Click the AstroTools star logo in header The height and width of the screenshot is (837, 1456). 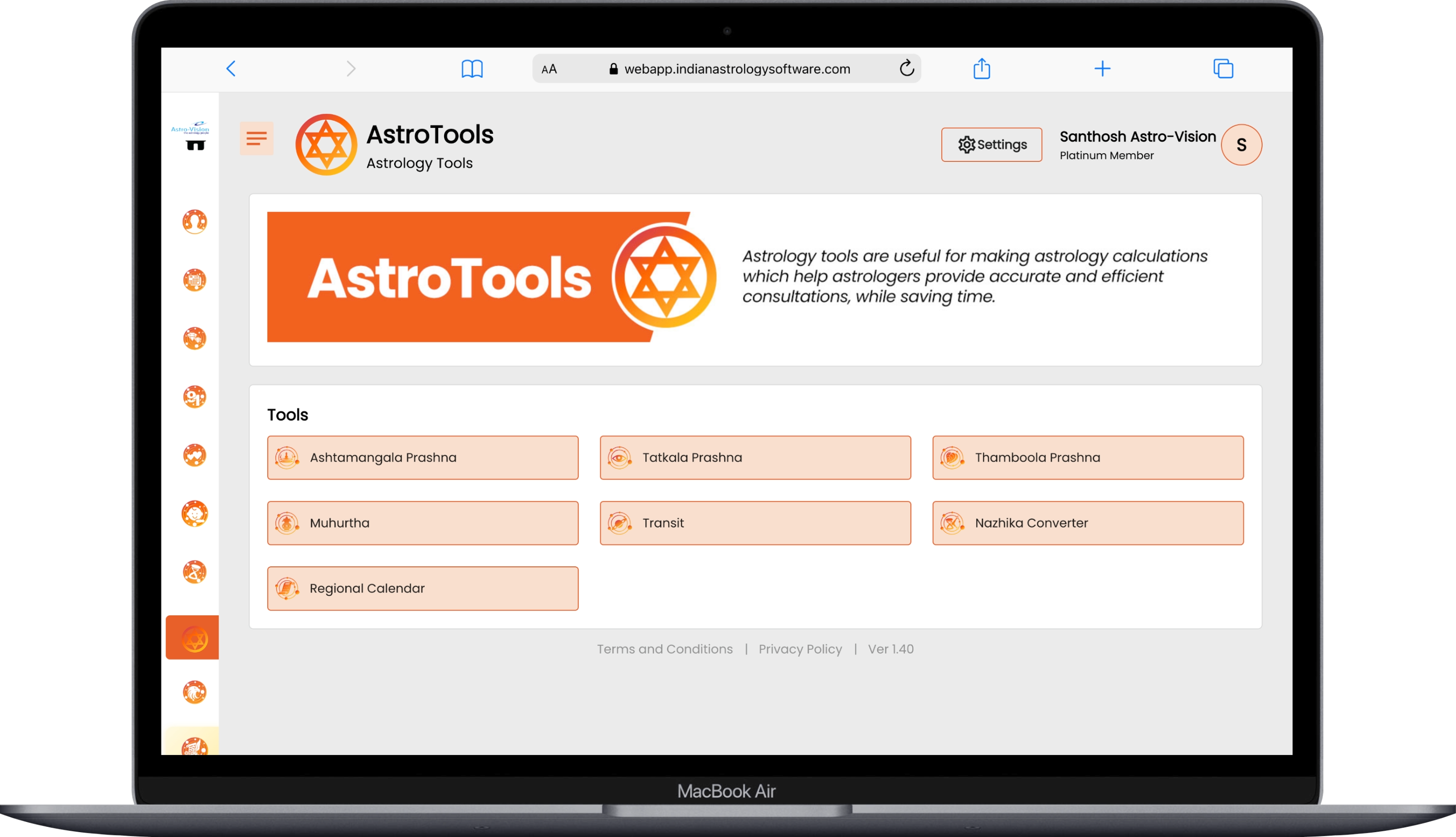pyautogui.click(x=326, y=145)
